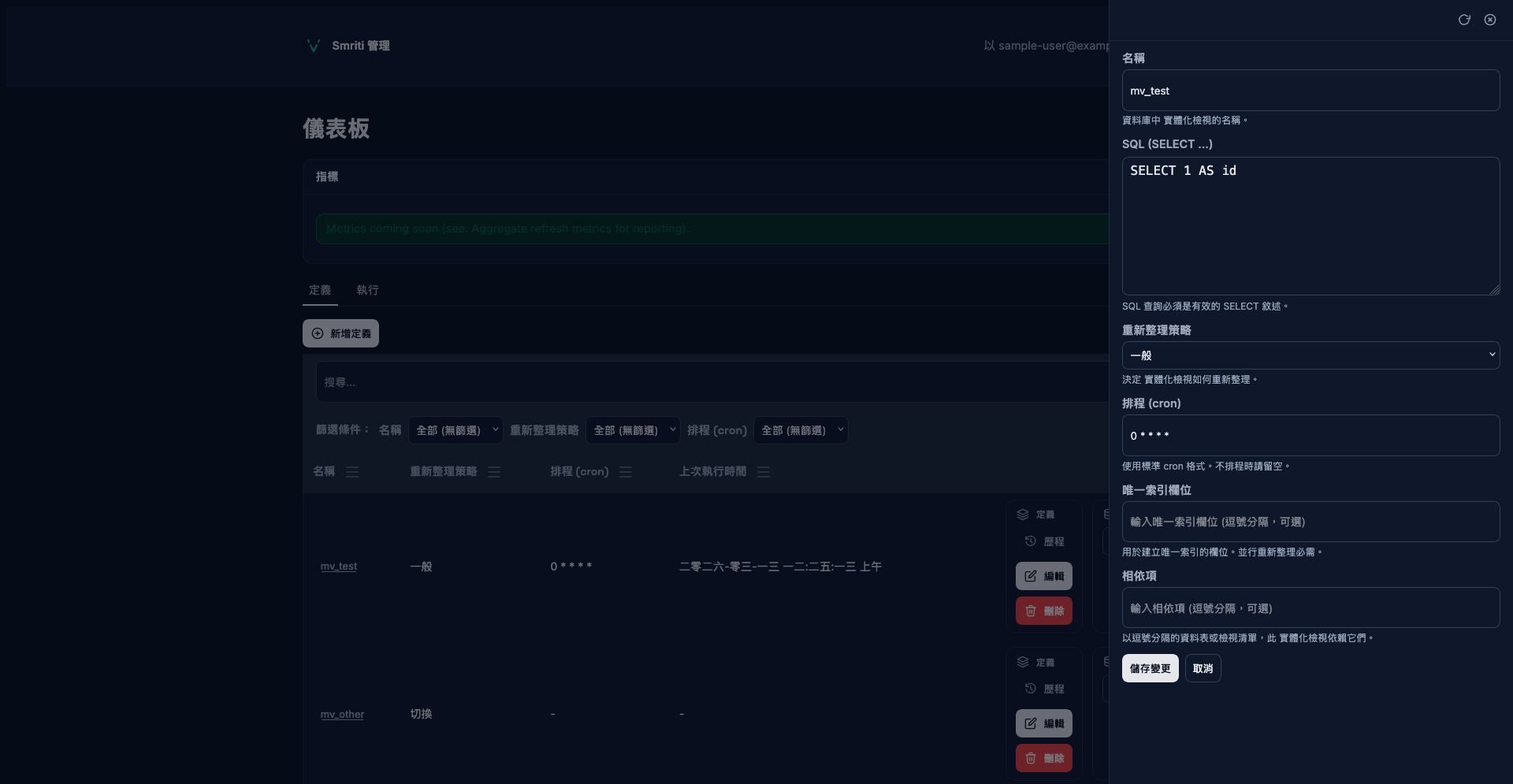This screenshot has height=784, width=1513.
Task: Open the 重新整理策略 column menu icon
Action: click(x=494, y=472)
